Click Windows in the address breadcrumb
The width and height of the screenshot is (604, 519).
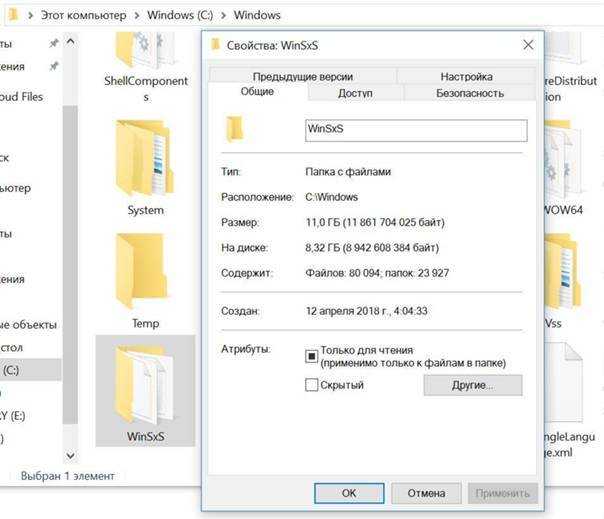(257, 15)
